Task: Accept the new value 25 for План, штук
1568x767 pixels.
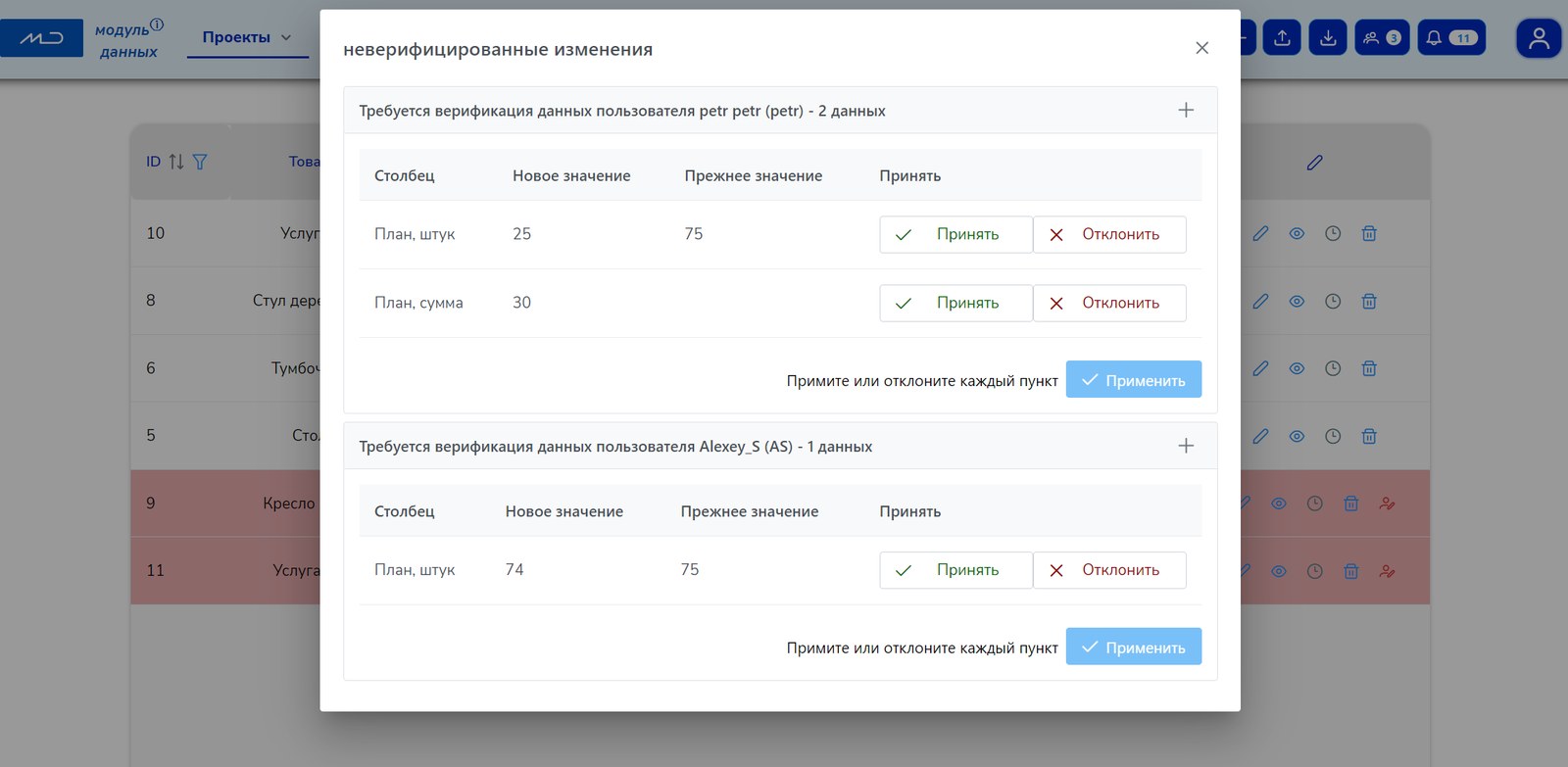Action: coord(955,234)
